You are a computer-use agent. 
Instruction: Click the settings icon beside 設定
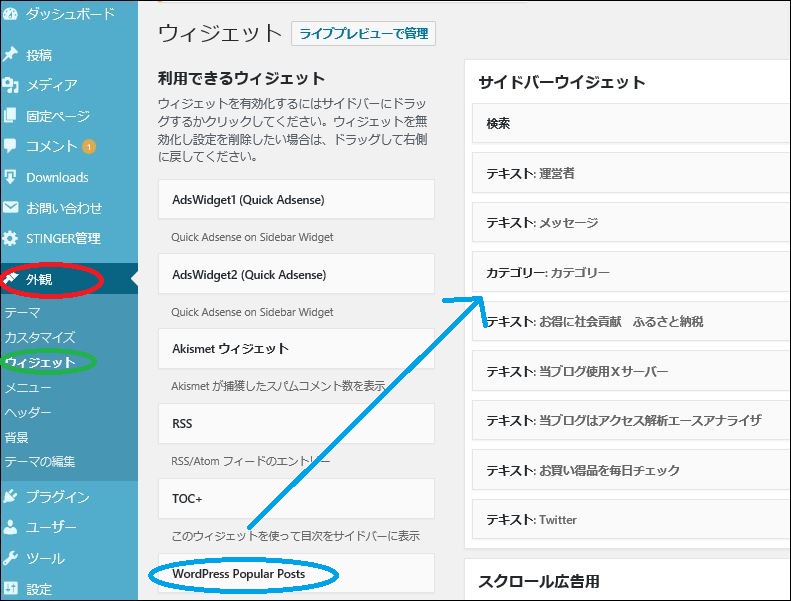coord(10,588)
